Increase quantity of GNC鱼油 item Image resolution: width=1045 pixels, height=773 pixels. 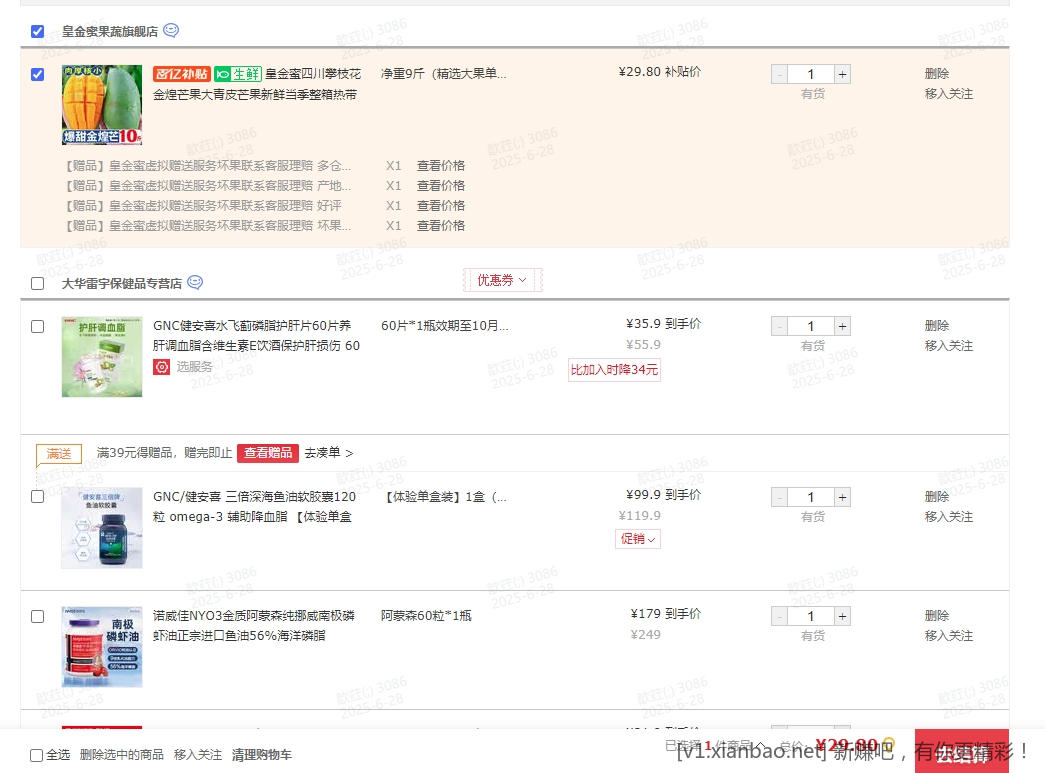[842, 497]
